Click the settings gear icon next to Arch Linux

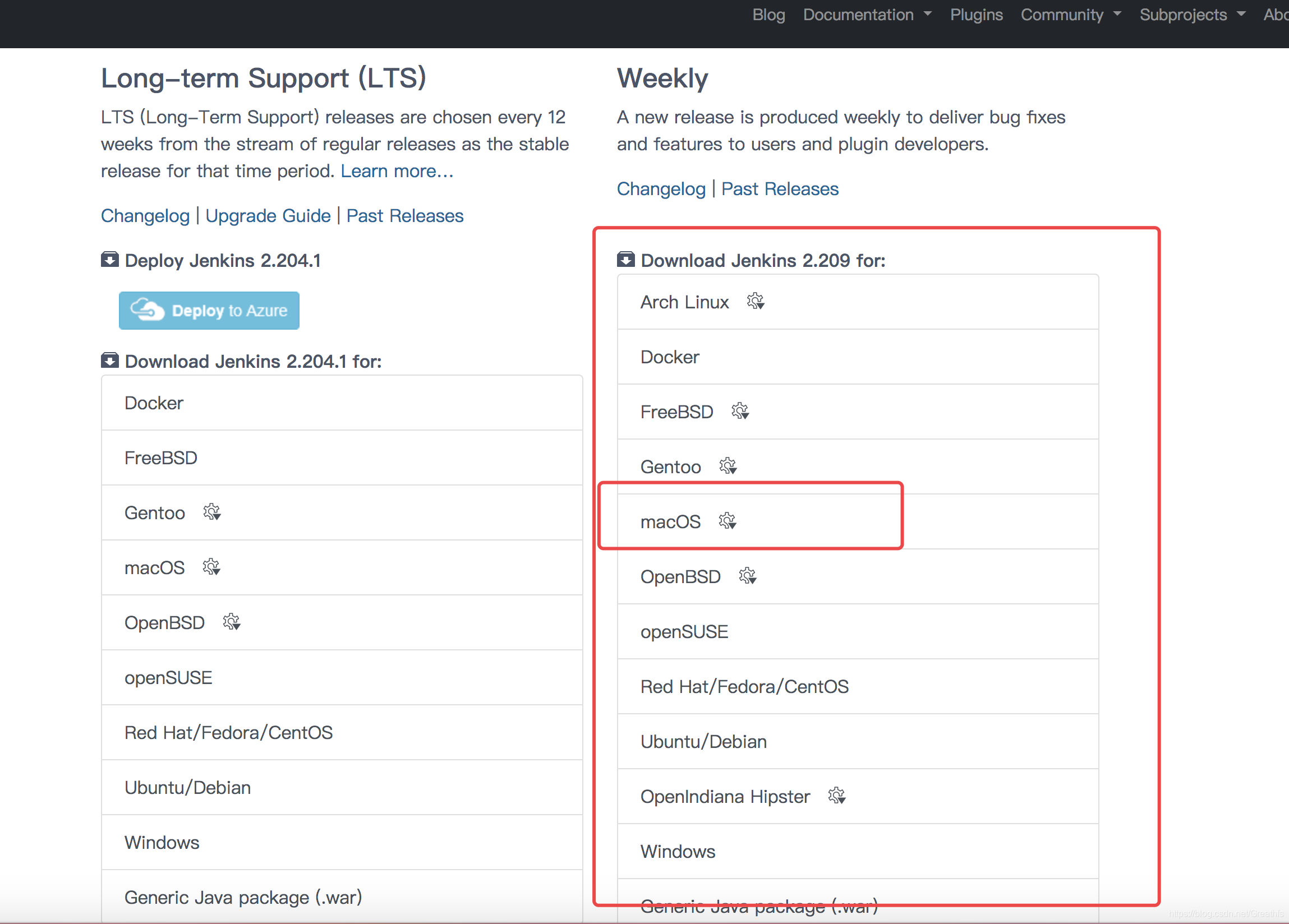pos(756,303)
